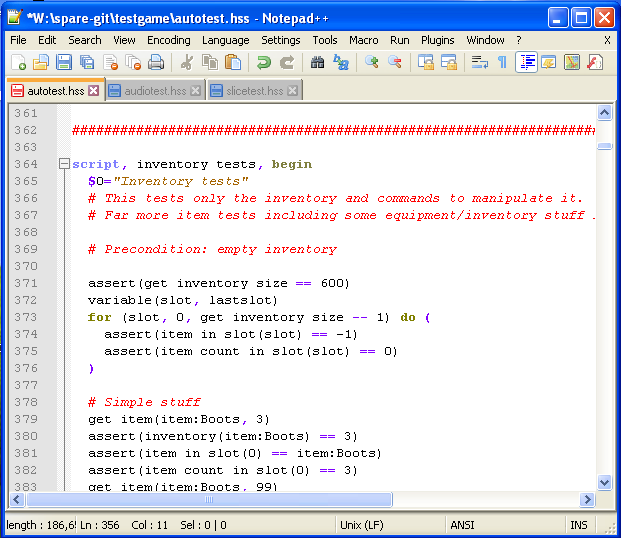Click the Copy toolbar icon
The height and width of the screenshot is (538, 621).
pyautogui.click(x=210, y=63)
